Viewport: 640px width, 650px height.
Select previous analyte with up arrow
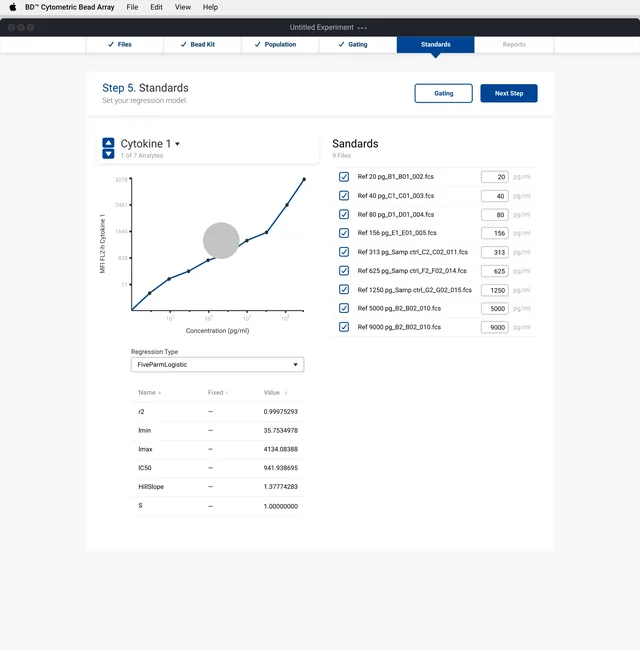click(108, 143)
